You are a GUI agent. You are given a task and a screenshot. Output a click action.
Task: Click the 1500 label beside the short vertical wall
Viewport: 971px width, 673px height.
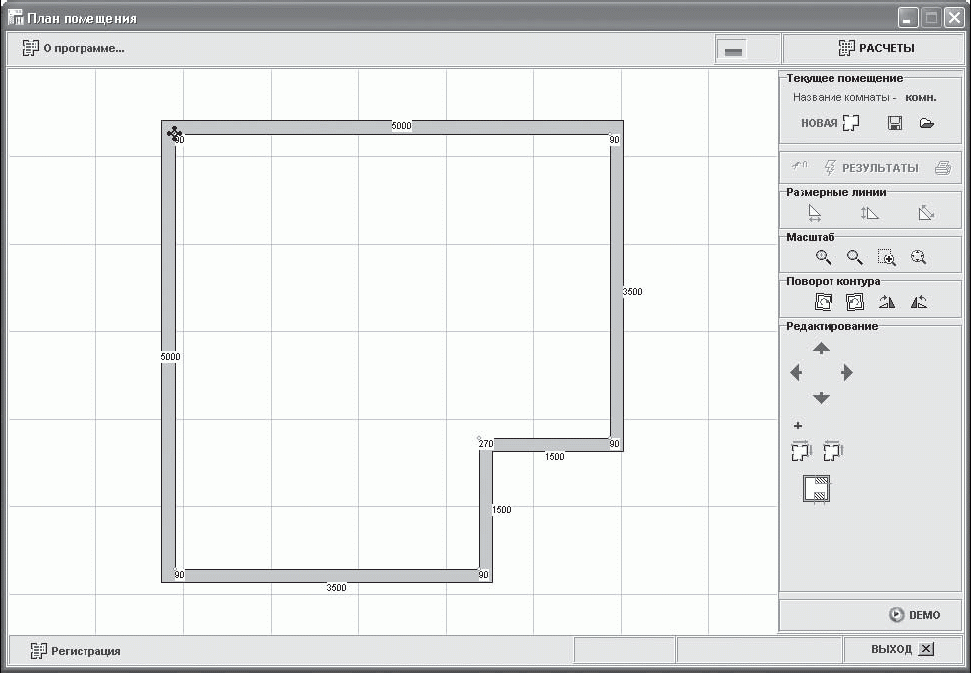(502, 510)
